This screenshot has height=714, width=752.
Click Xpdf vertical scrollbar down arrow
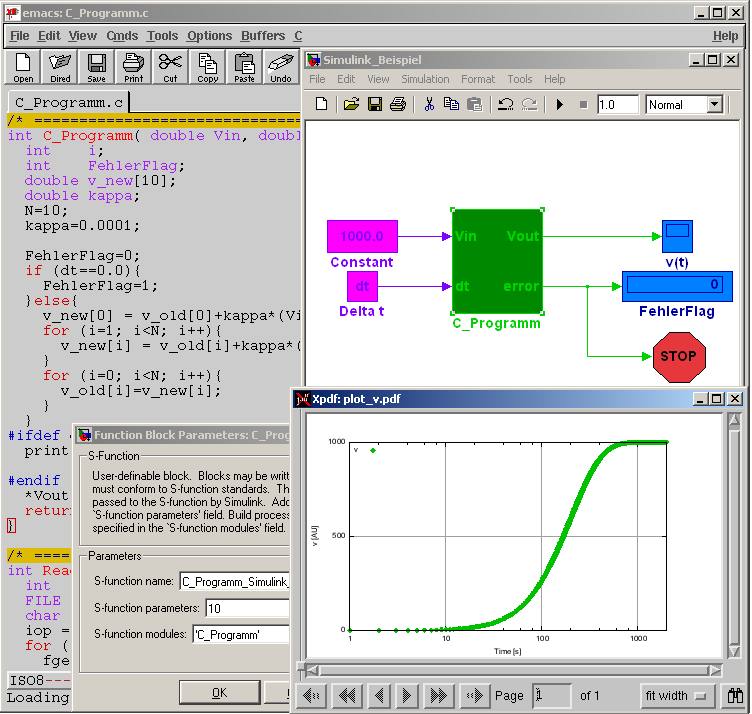[x=734, y=651]
